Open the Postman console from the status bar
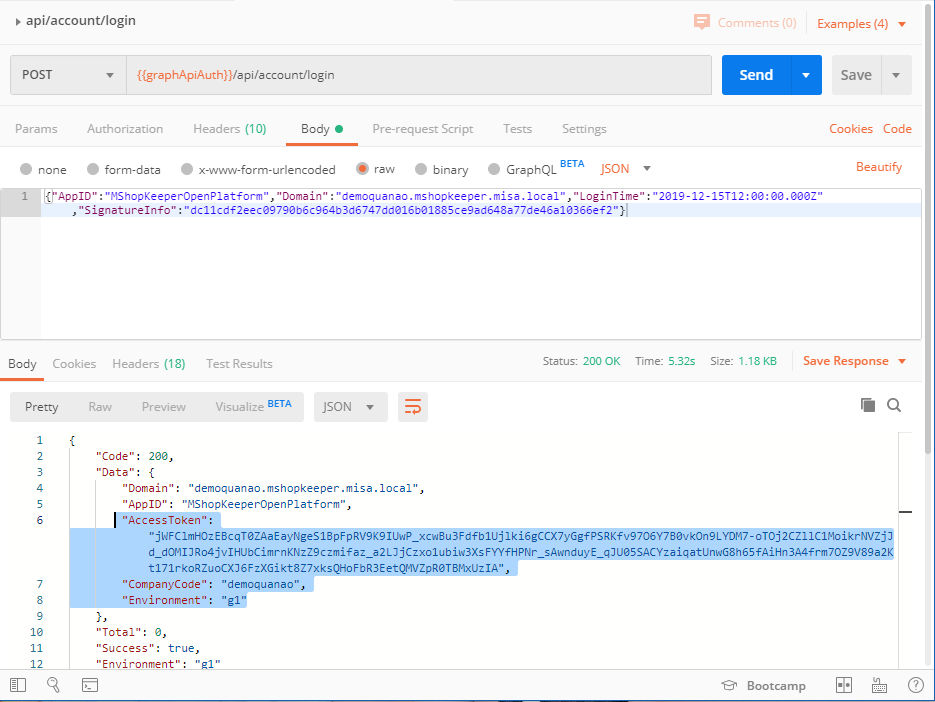Viewport: 935px width, 702px height. (x=89, y=685)
